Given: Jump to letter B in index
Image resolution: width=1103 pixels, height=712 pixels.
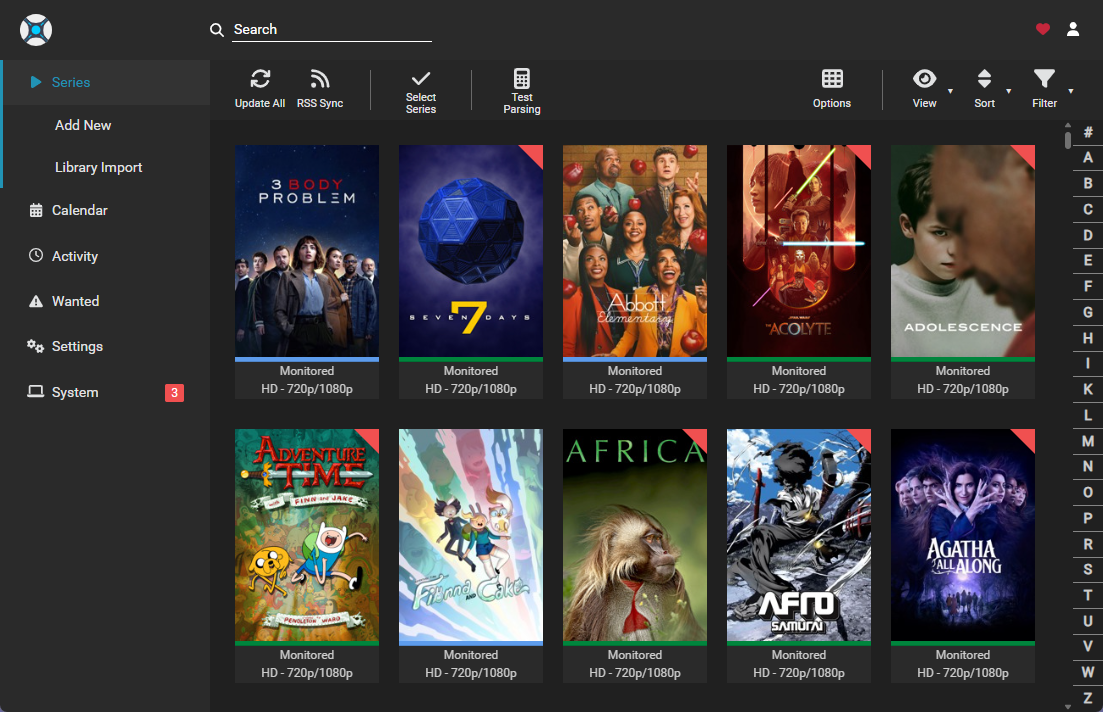Looking at the screenshot, I should (x=1088, y=183).
